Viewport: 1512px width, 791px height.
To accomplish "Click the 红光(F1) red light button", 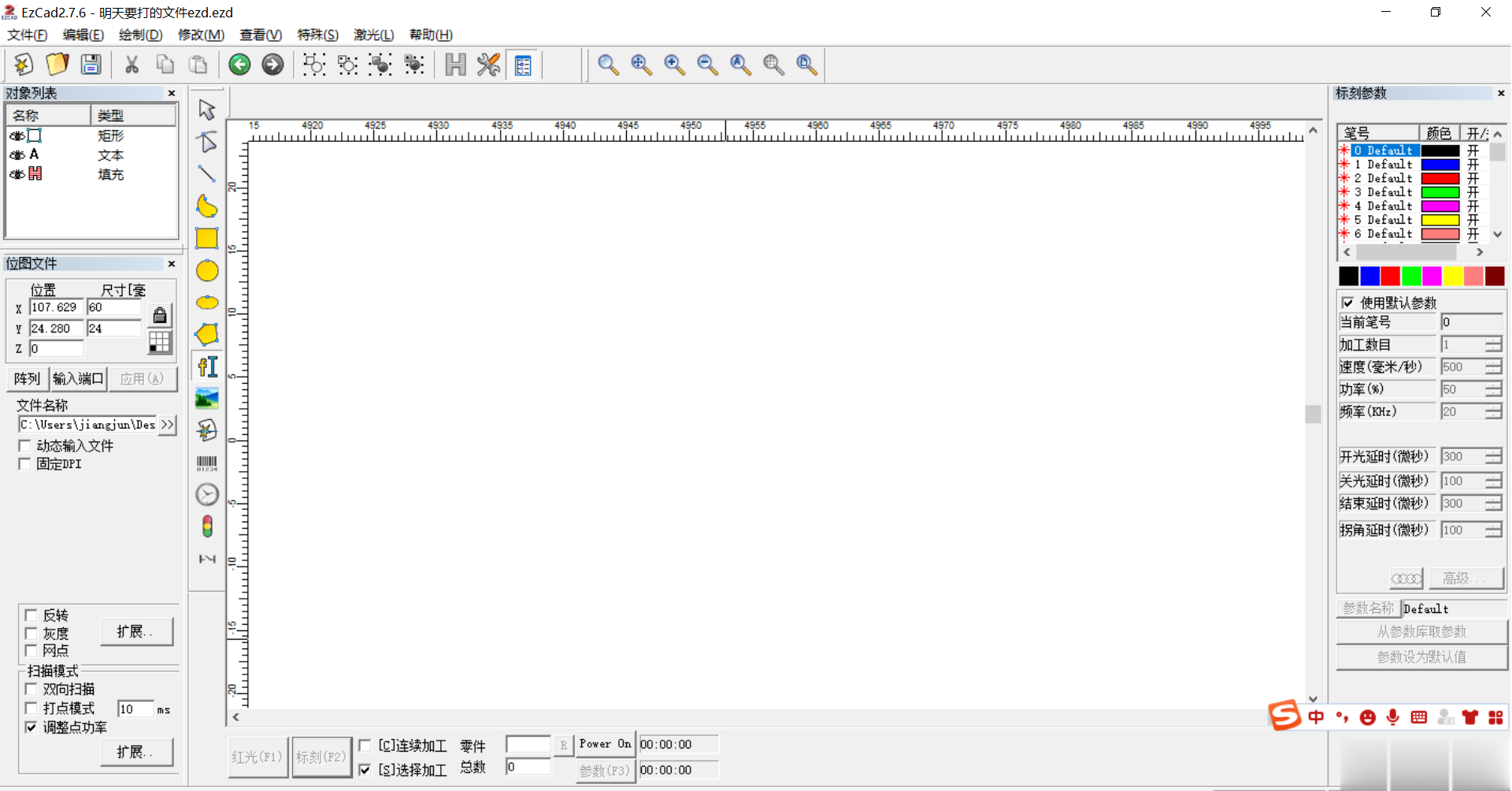I will 258,757.
